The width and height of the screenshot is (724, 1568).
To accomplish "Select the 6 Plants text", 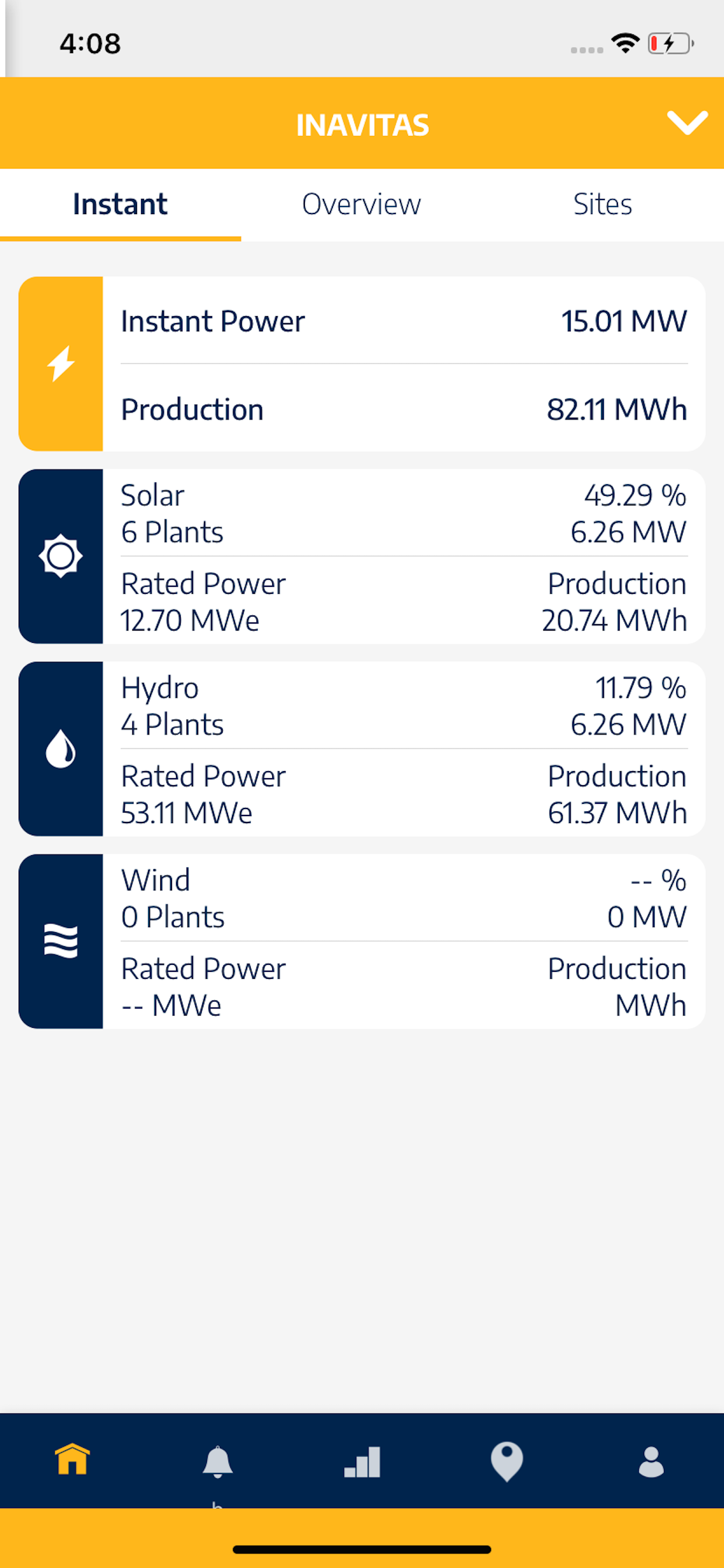I will pos(172,532).
